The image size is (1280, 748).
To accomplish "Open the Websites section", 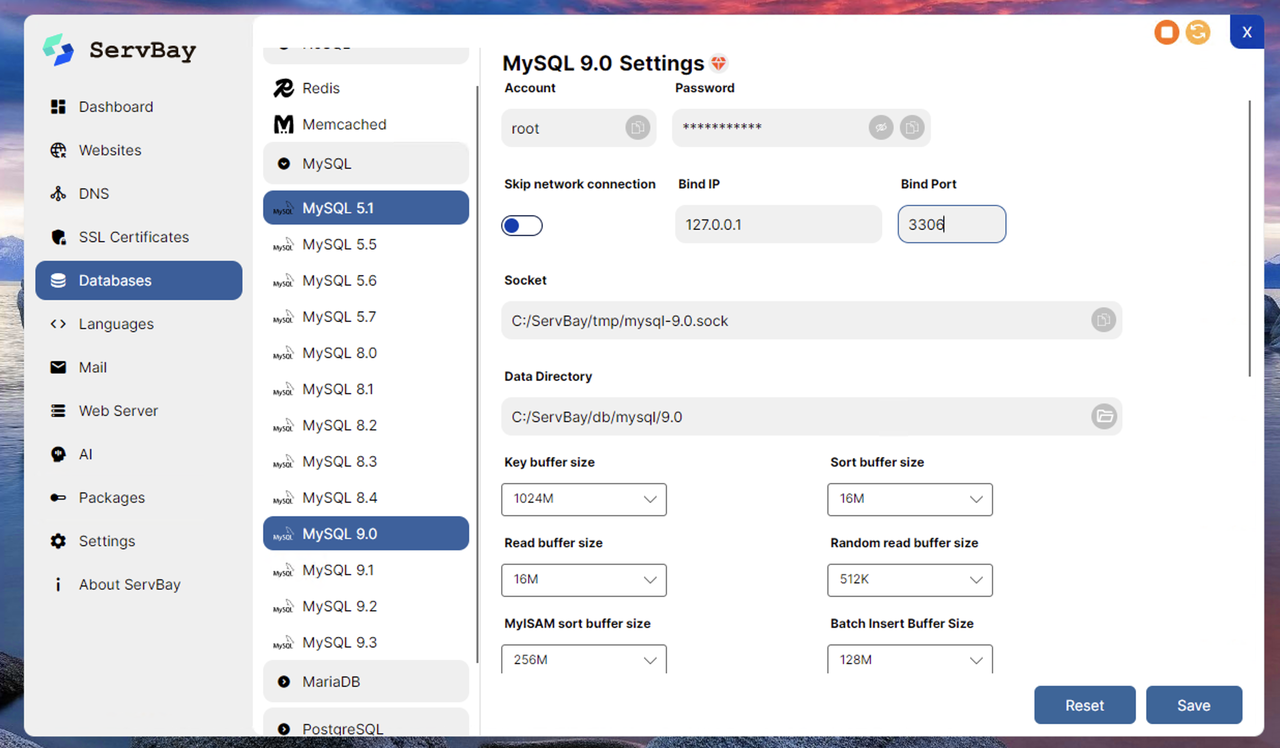I will 139,150.
